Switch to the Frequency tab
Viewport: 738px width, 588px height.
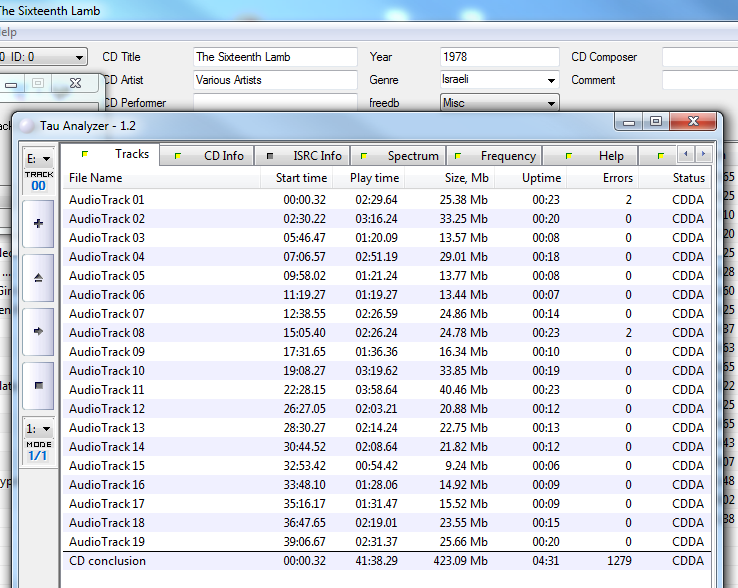pyautogui.click(x=494, y=156)
